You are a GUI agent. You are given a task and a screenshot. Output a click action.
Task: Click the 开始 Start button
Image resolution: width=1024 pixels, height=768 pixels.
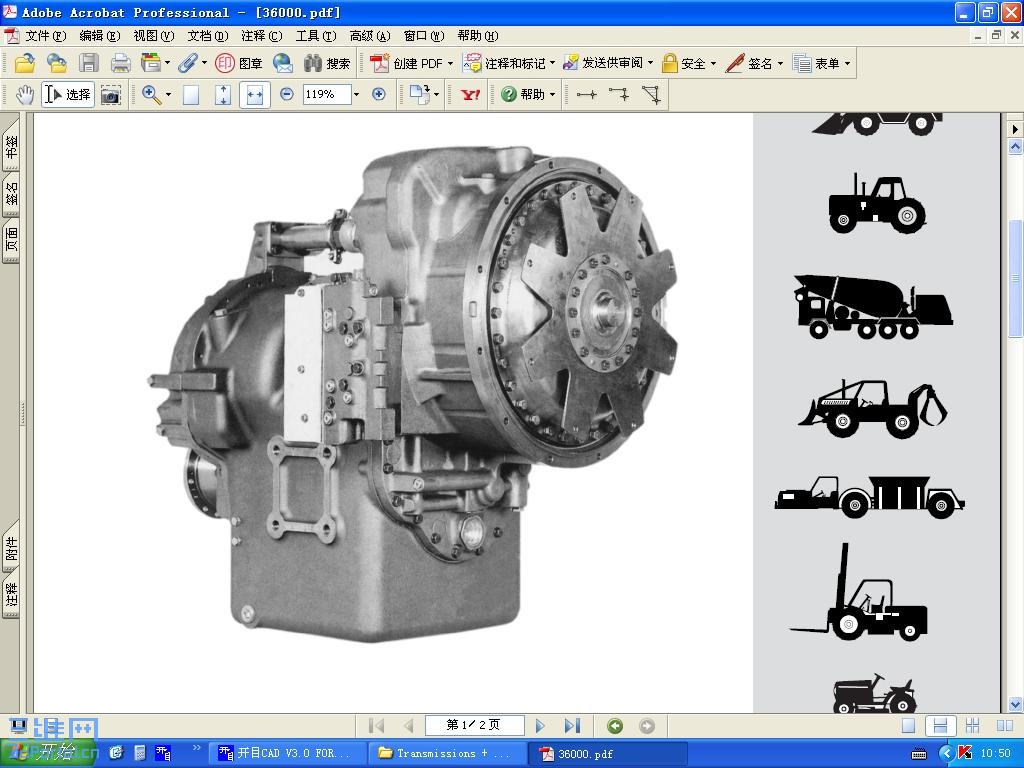tap(48, 753)
